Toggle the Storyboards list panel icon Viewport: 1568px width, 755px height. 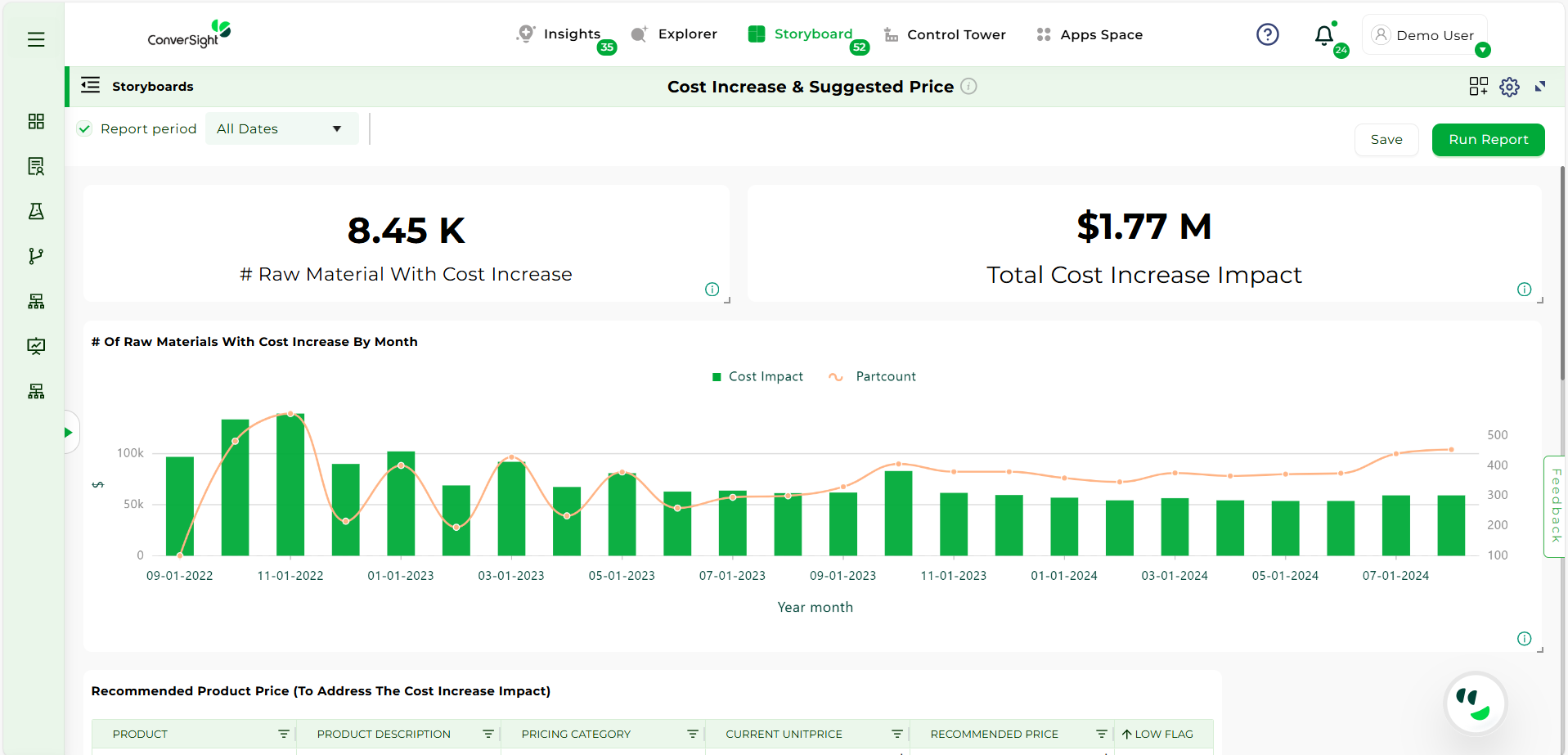click(x=91, y=86)
